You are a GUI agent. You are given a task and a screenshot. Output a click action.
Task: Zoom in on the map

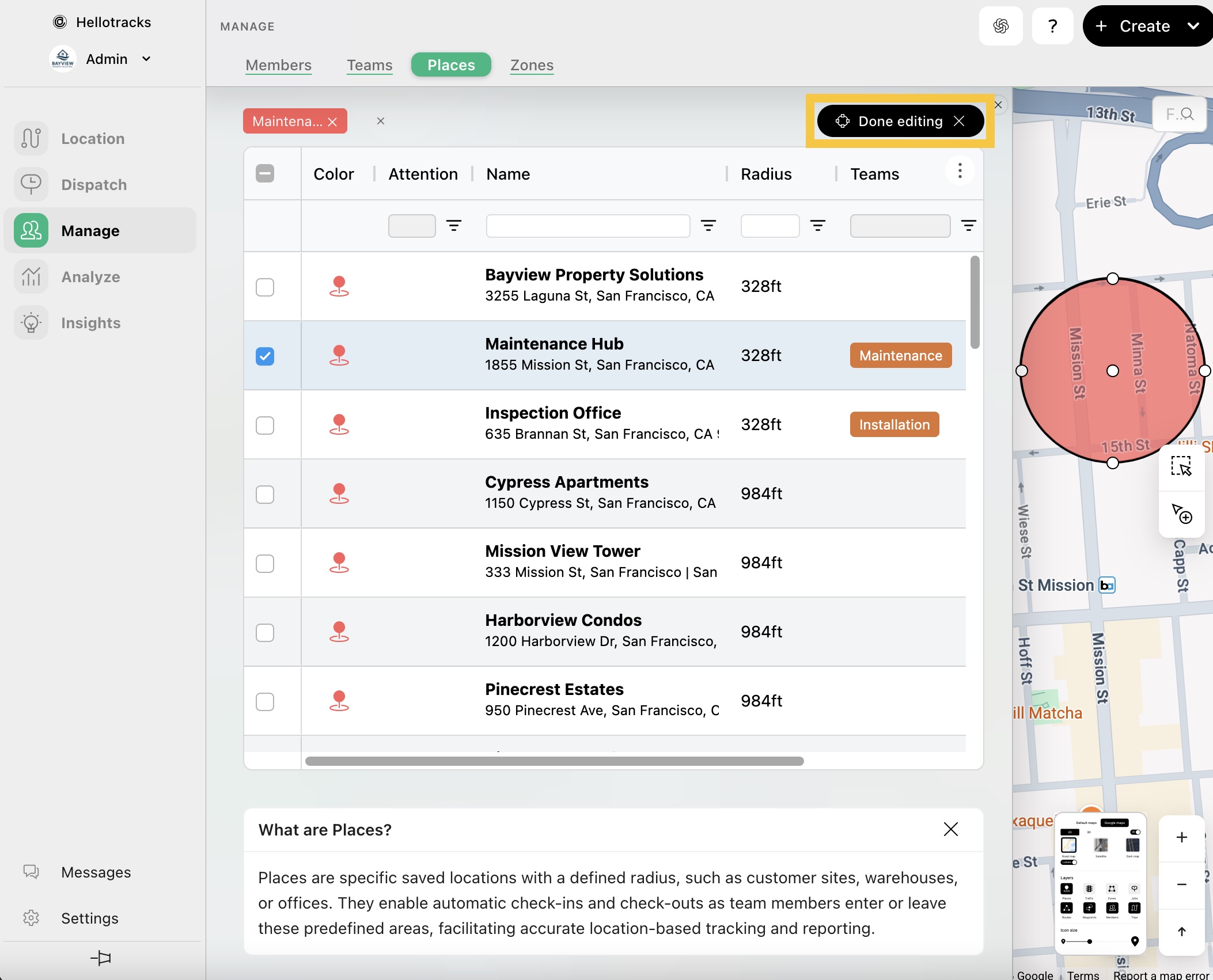[x=1181, y=838]
